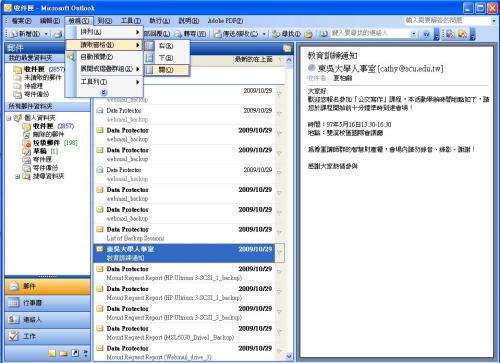Click sender cathy@scu.edu.tw in reading pane

point(380,69)
